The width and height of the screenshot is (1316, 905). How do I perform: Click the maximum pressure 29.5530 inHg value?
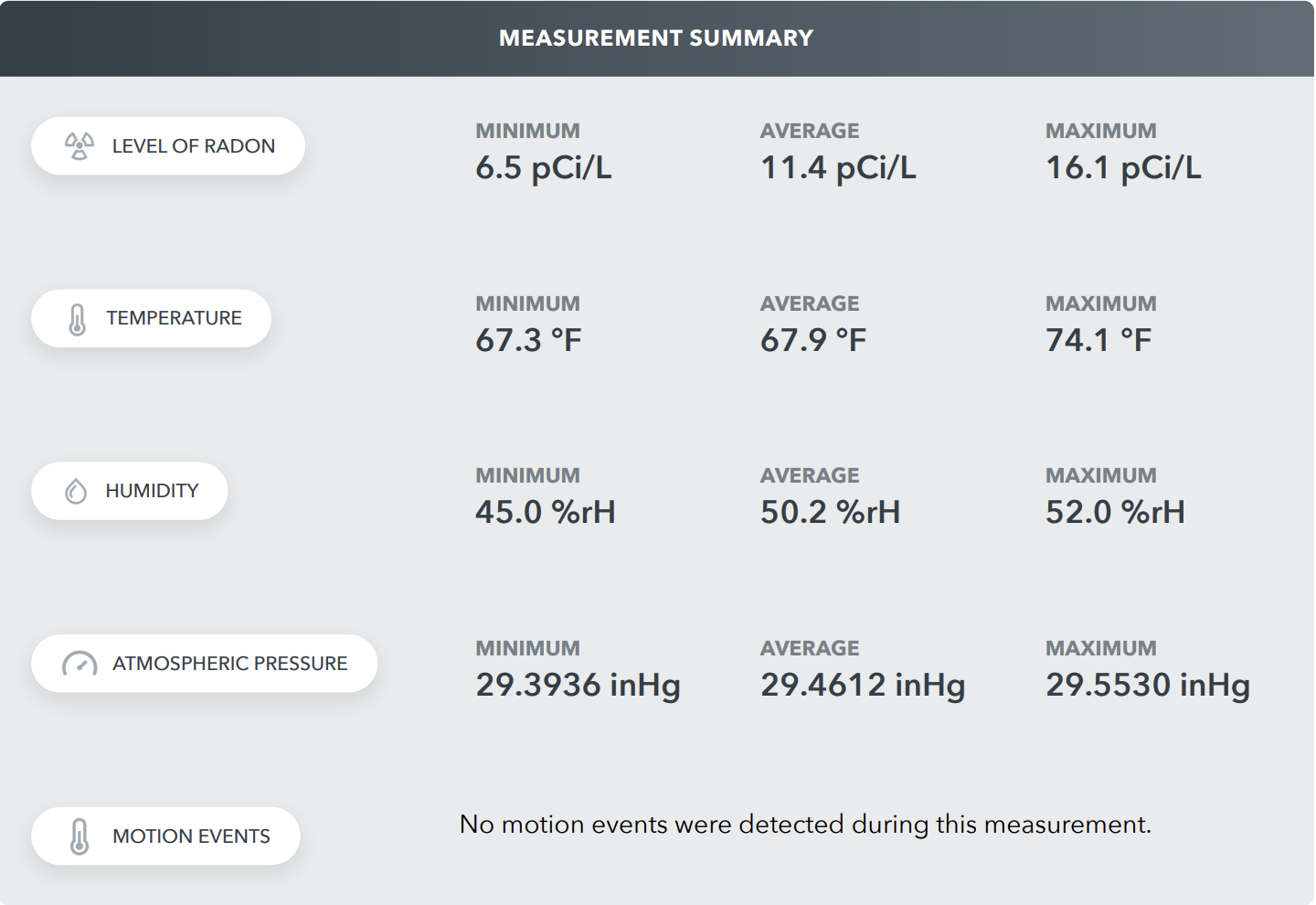pos(1149,685)
